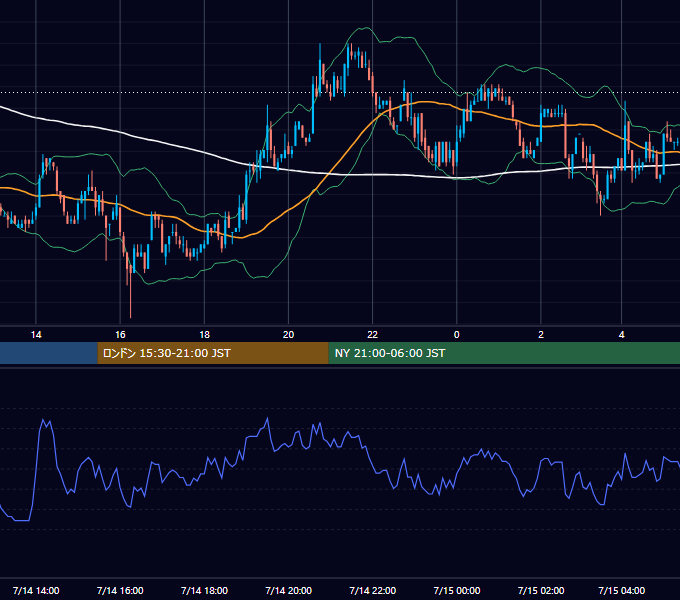Image resolution: width=680 pixels, height=600 pixels.
Task: Click the ロンドン 15:30-21:00 JST session bar
Action: [213, 353]
